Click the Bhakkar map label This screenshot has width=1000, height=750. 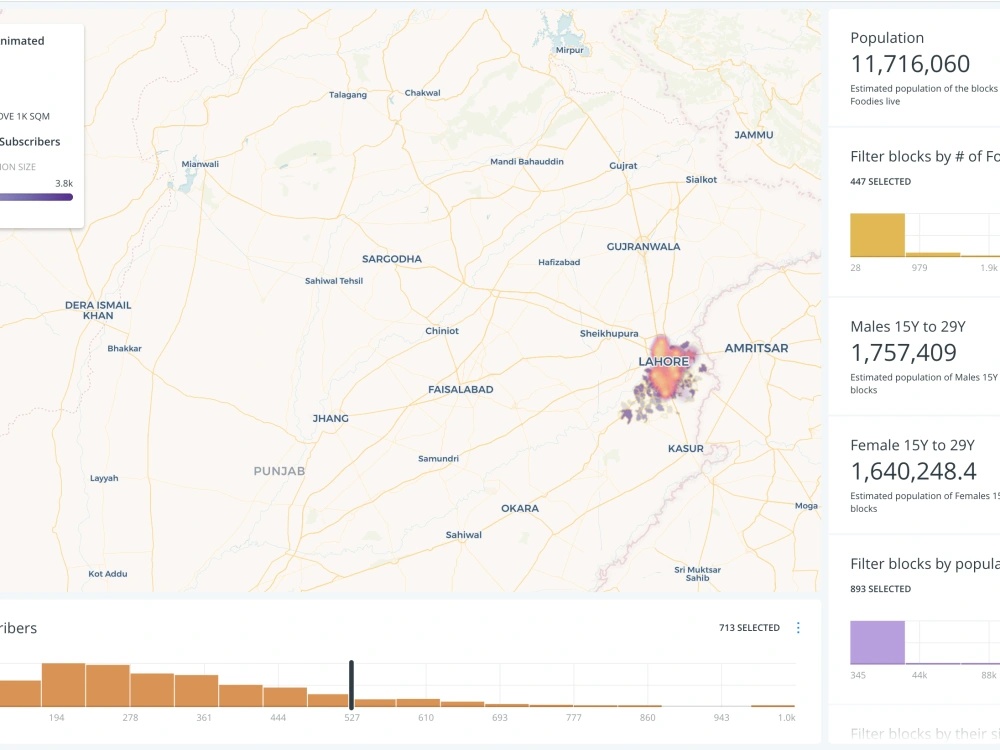pos(124,349)
